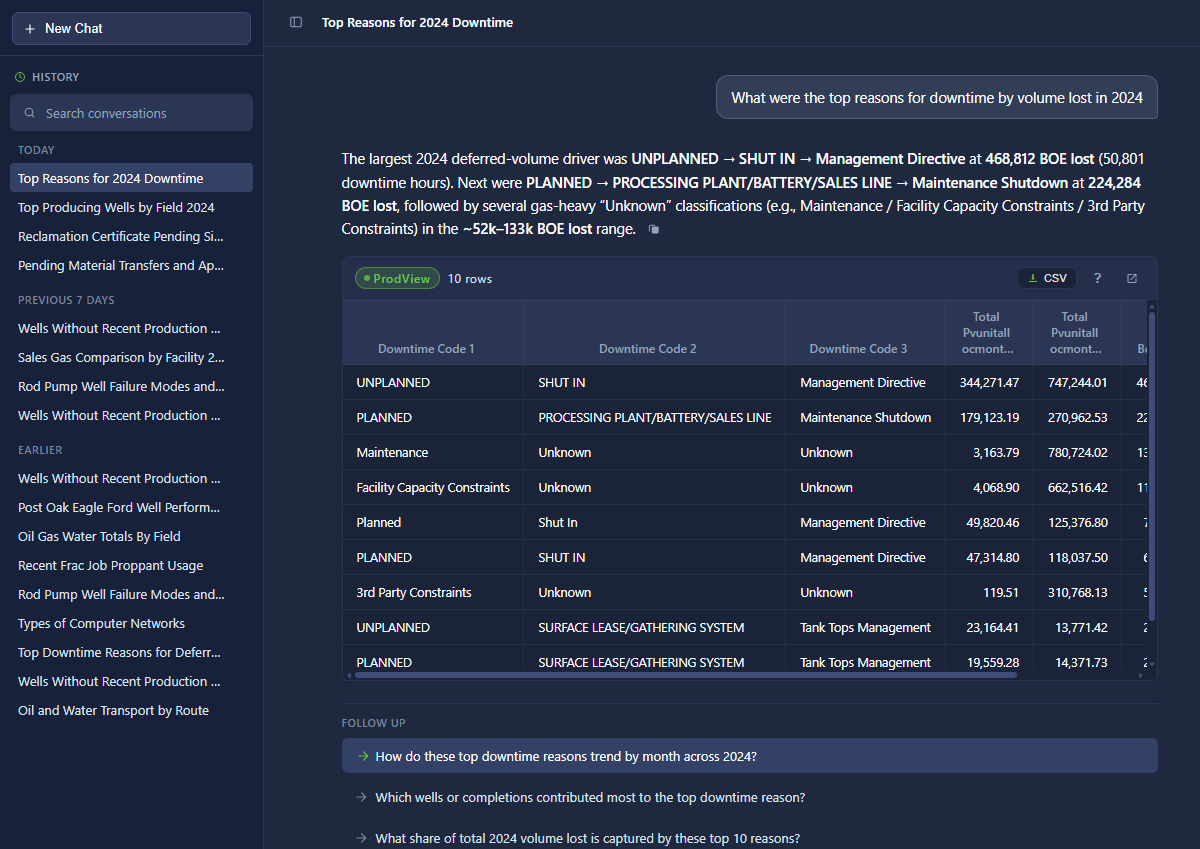Select follow-up about share of total volume
Viewport: 1200px width, 849px height.
(749, 838)
